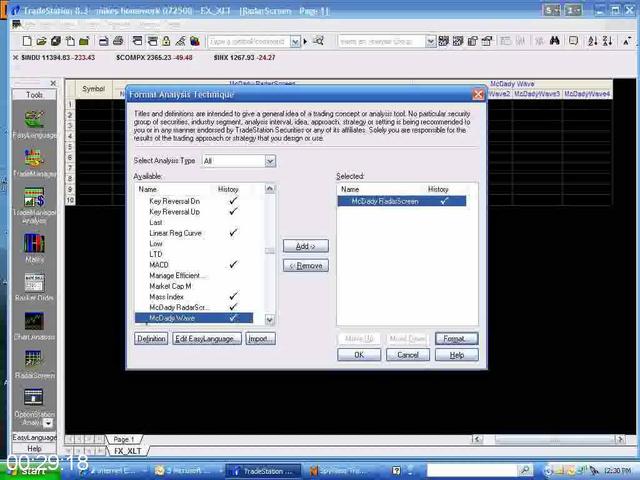The width and height of the screenshot is (640, 480).
Task: Click the Import... button
Action: tap(260, 339)
